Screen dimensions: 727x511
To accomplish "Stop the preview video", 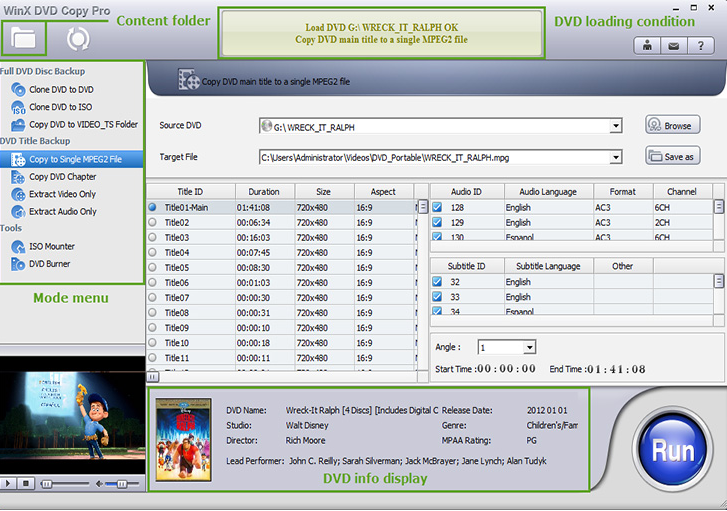I will tap(26, 484).
